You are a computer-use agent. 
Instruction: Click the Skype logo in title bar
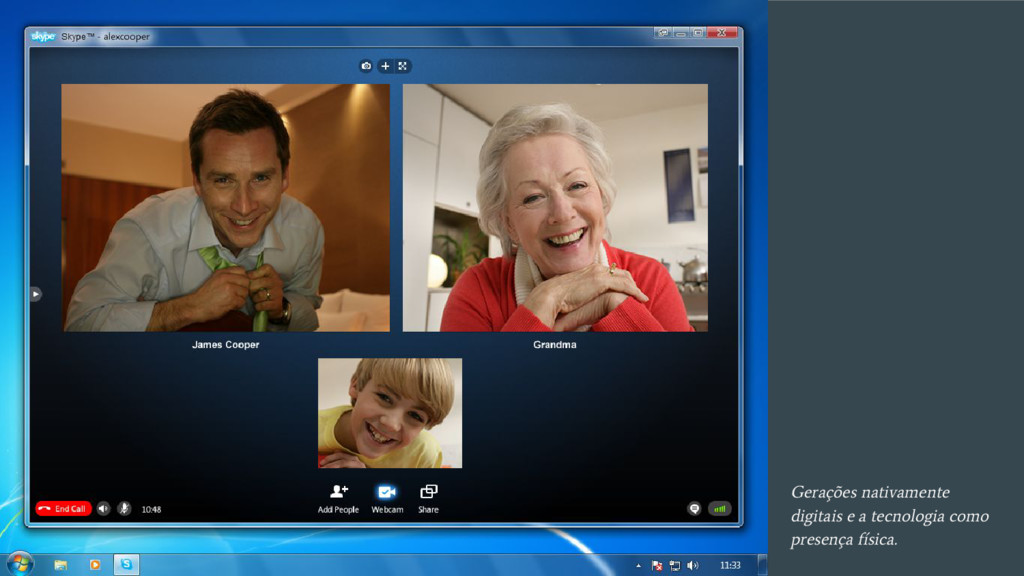click(43, 37)
